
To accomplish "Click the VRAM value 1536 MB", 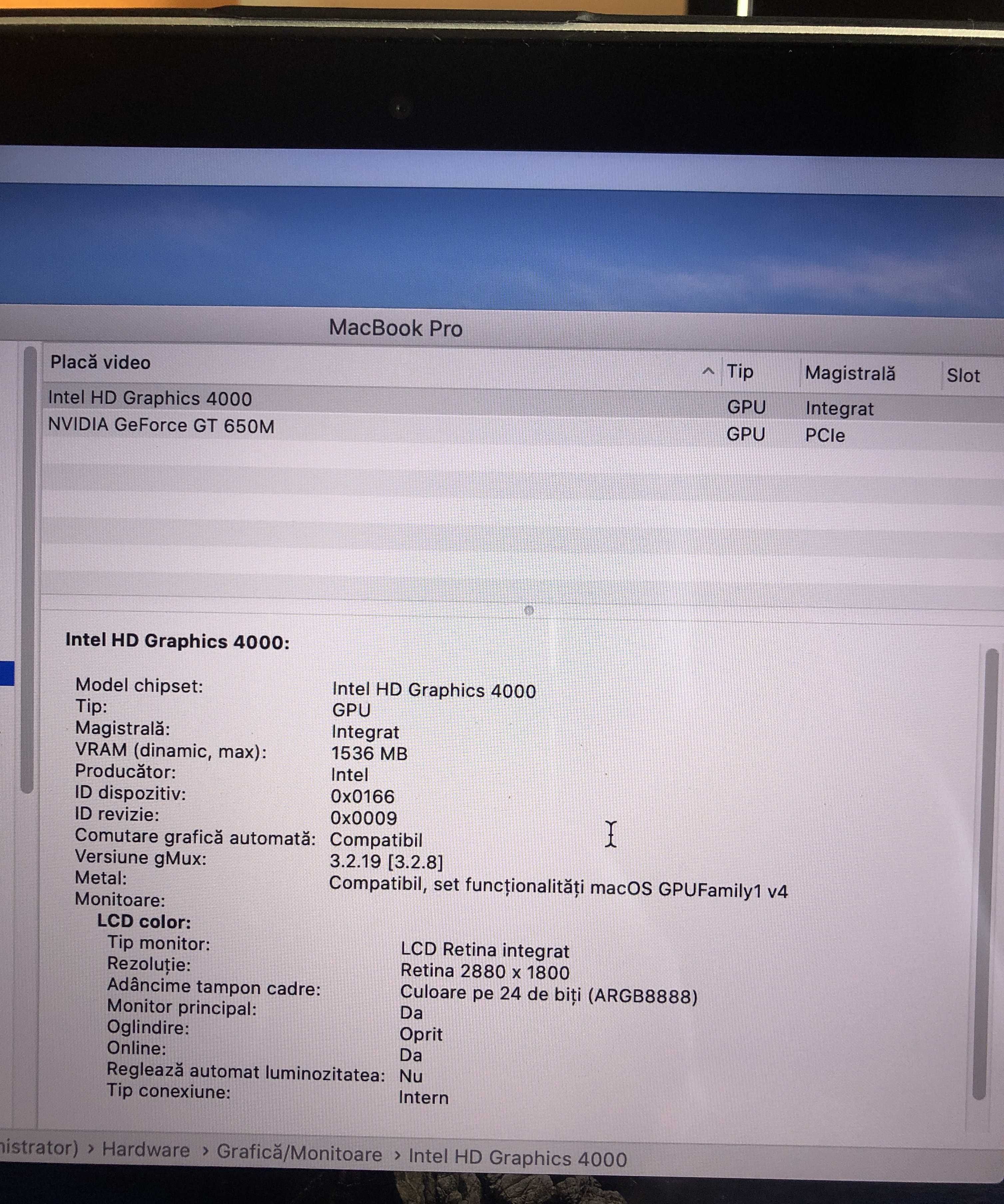I will point(369,753).
